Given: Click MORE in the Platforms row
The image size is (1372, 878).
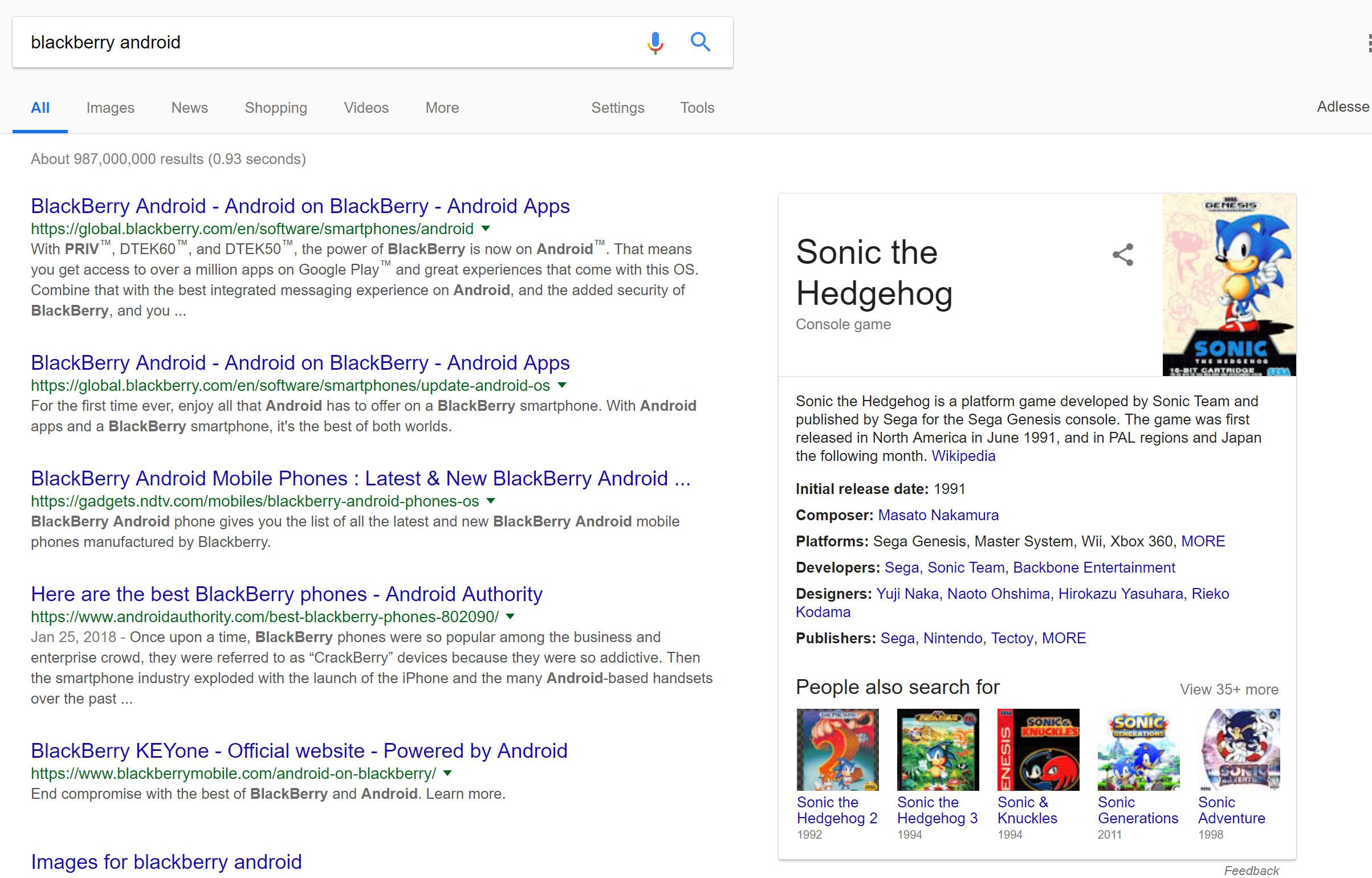Looking at the screenshot, I should (1203, 541).
